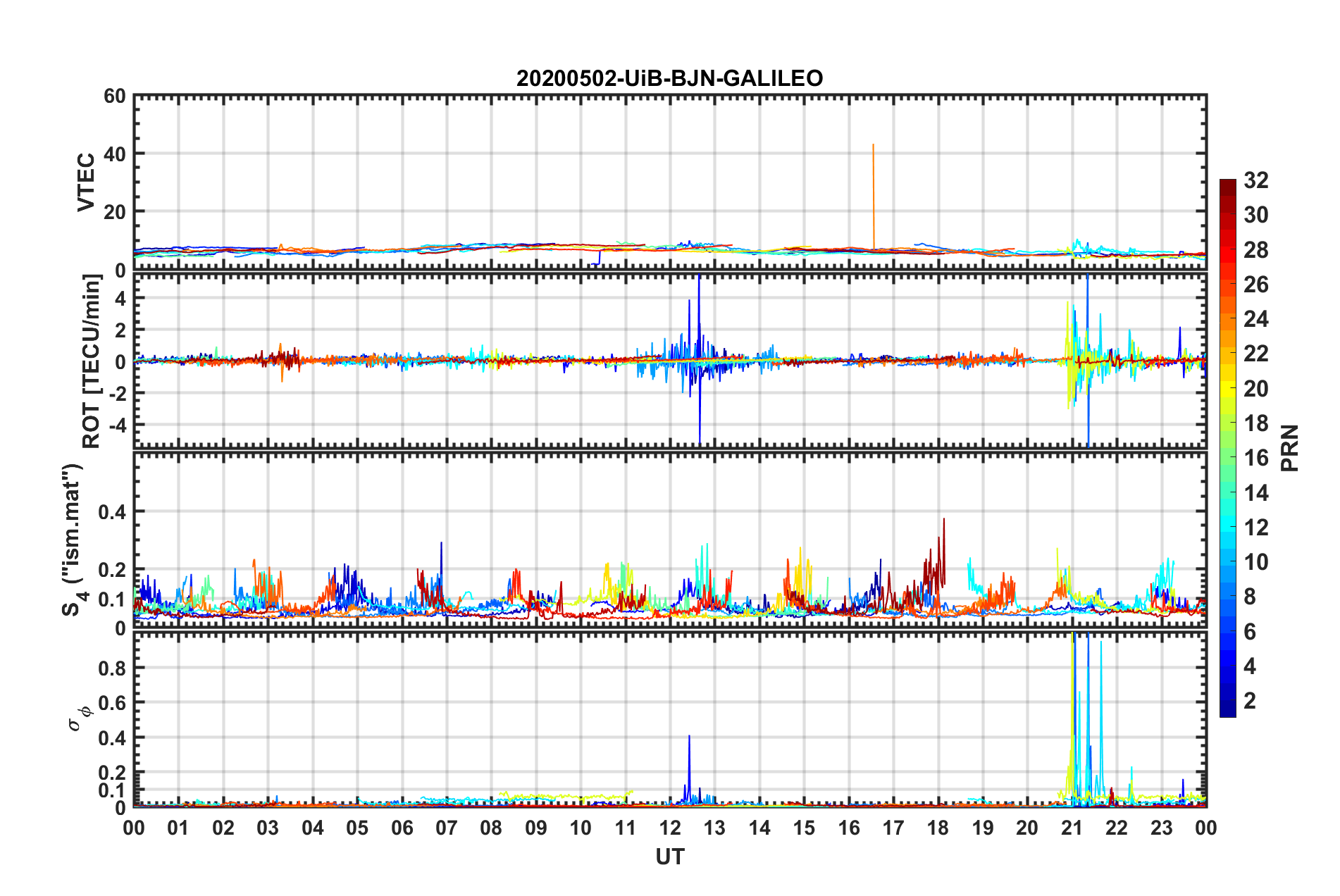The height and width of the screenshot is (896, 1340).
Task: Click the colorbar tick label 4
Action: click(1250, 666)
